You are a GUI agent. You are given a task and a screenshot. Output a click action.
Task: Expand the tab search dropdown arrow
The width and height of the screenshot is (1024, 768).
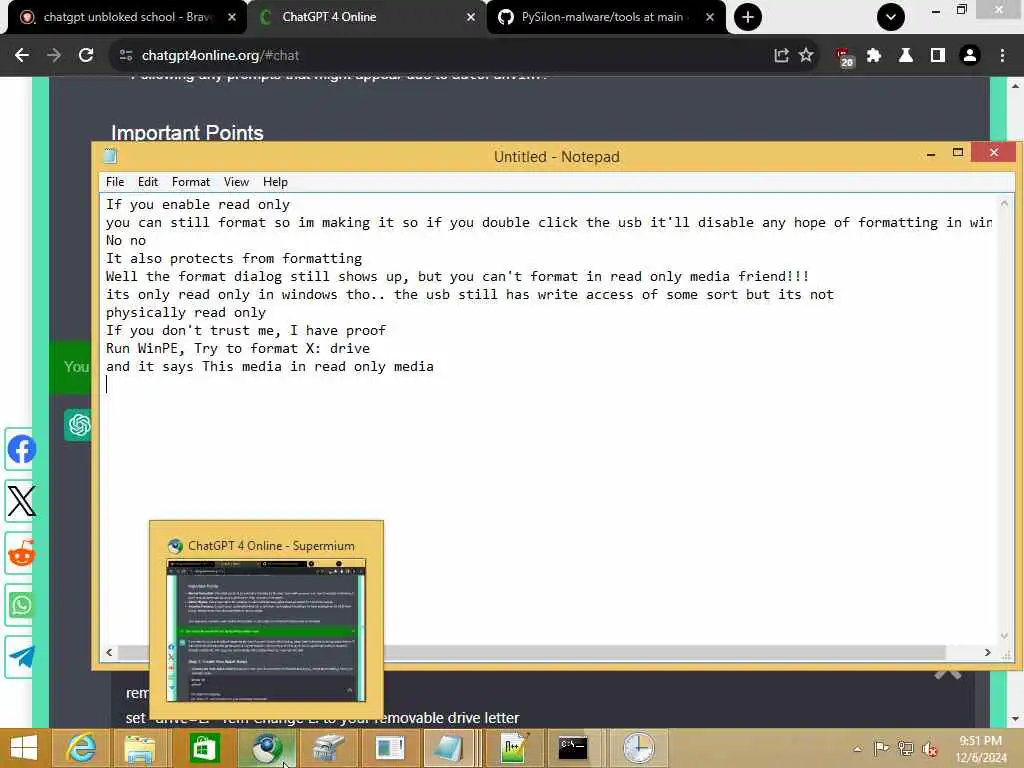pyautogui.click(x=891, y=17)
